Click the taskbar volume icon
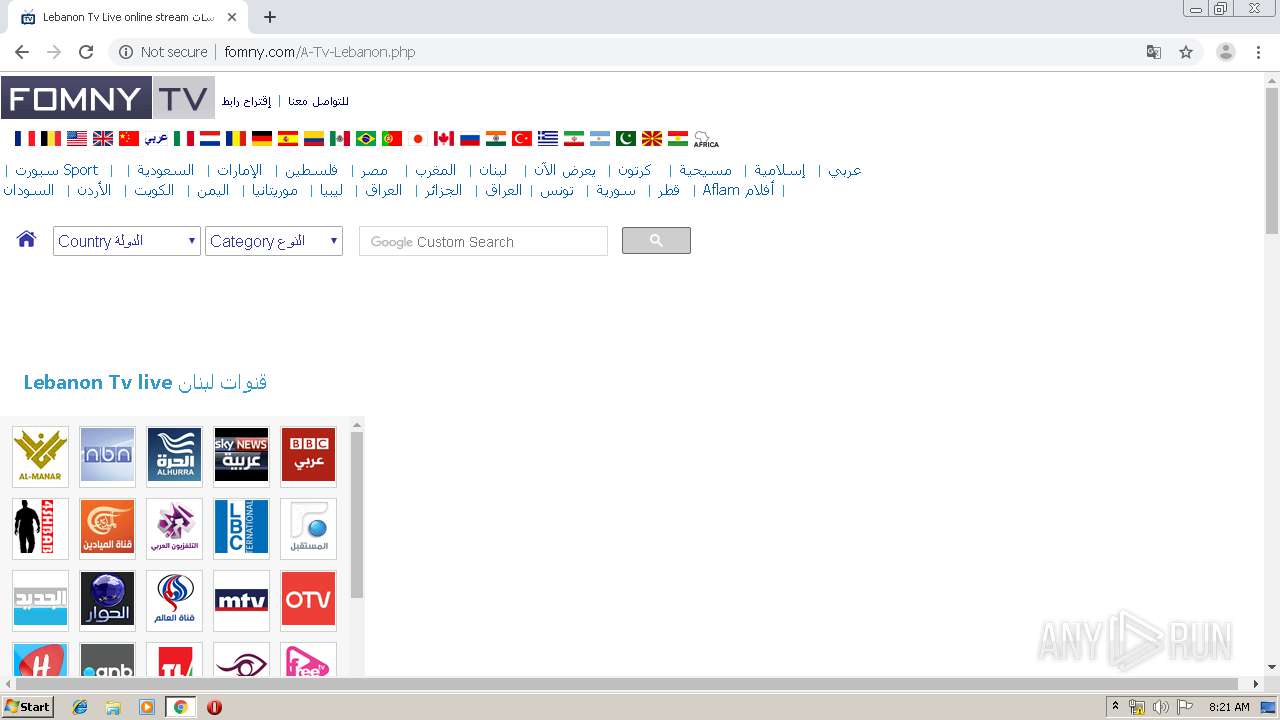Image resolution: width=1280 pixels, height=720 pixels. (x=1161, y=707)
